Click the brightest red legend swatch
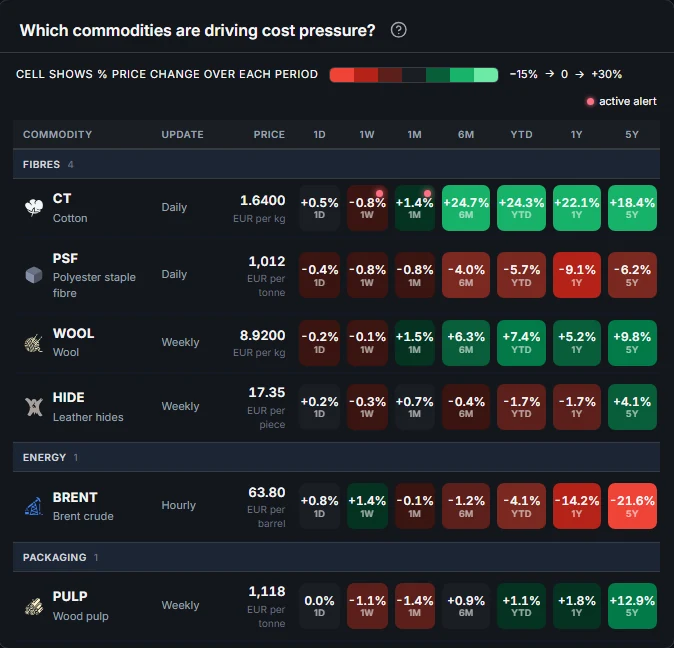The image size is (674, 648). click(x=342, y=75)
